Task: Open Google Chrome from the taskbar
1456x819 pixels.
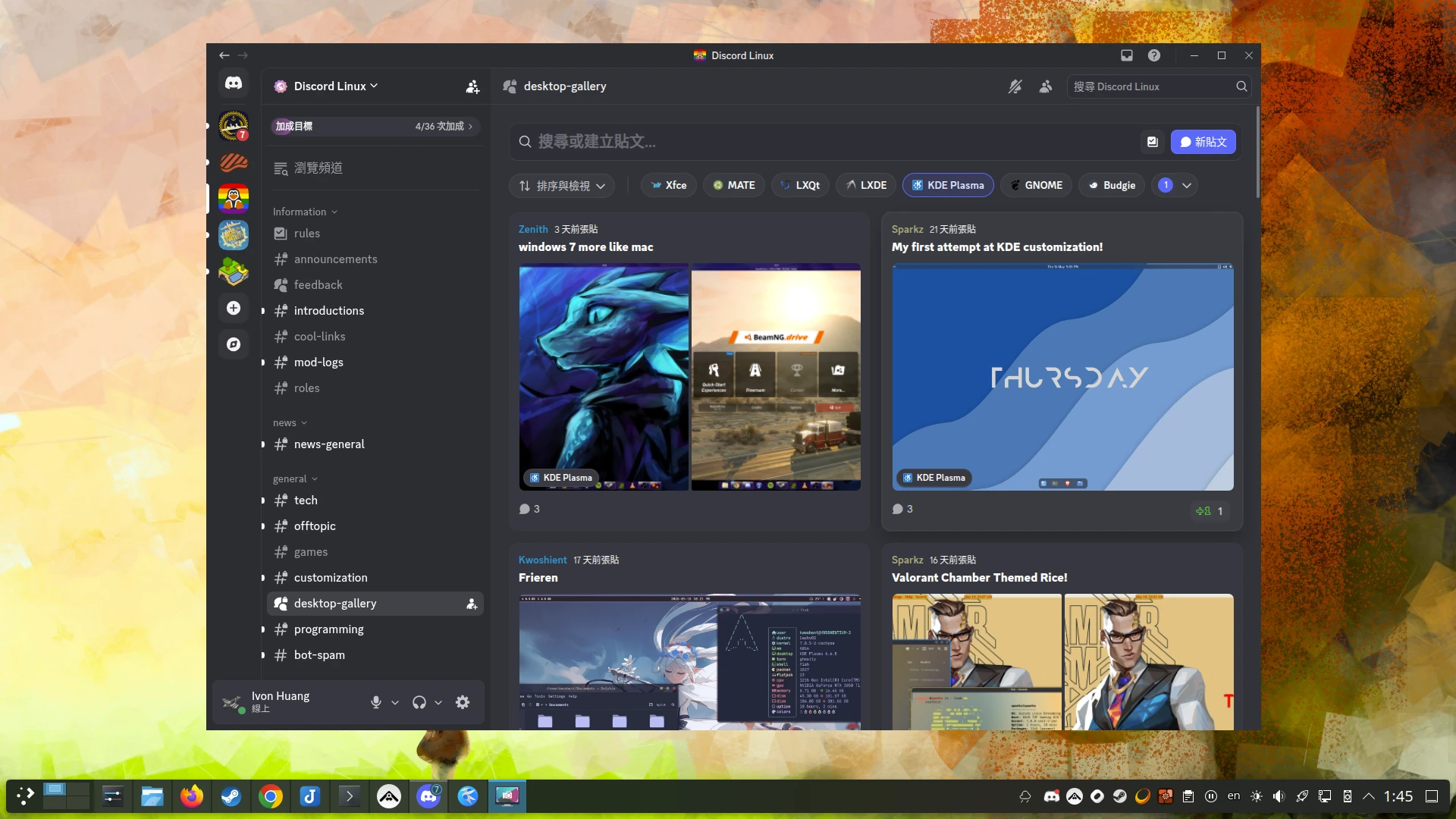Action: tap(271, 796)
